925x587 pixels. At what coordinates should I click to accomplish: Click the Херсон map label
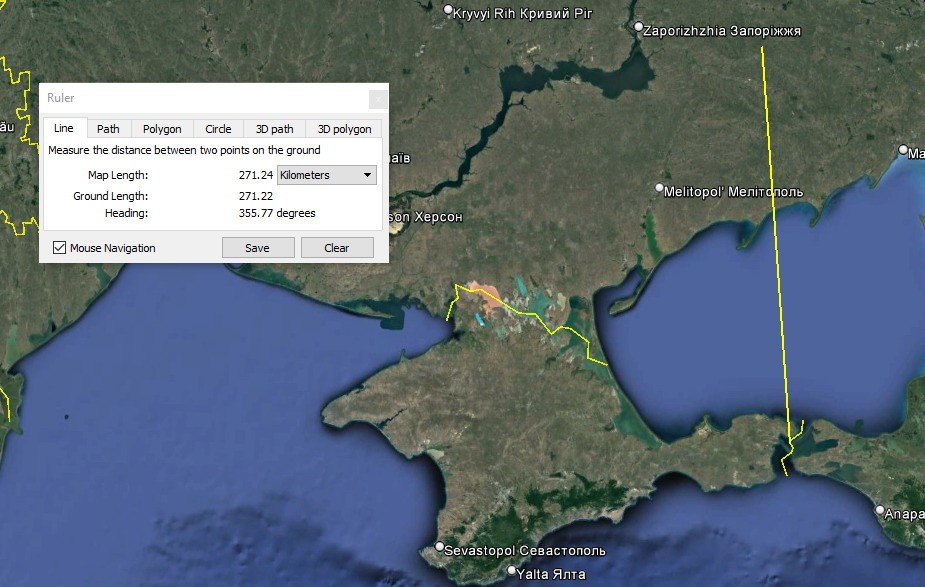coord(438,217)
